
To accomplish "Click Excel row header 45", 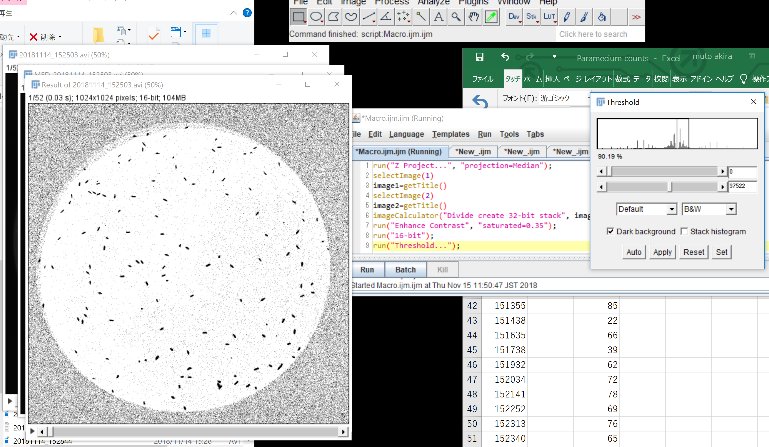I will pyautogui.click(x=472, y=350).
